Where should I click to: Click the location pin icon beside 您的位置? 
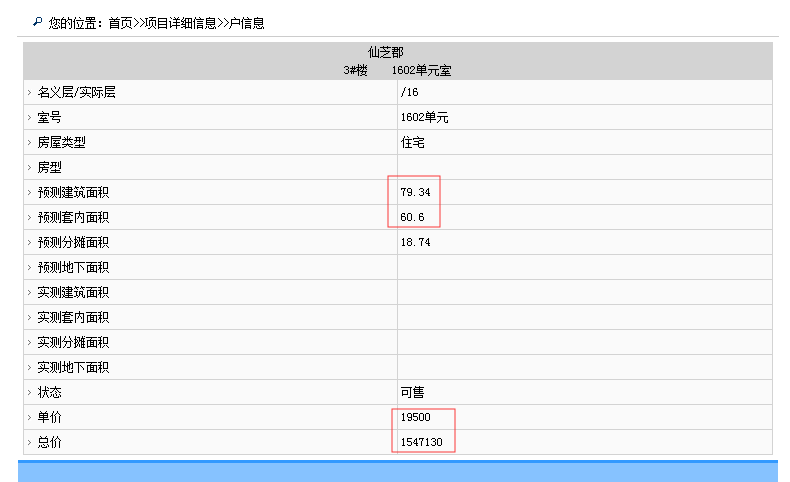coord(37,22)
